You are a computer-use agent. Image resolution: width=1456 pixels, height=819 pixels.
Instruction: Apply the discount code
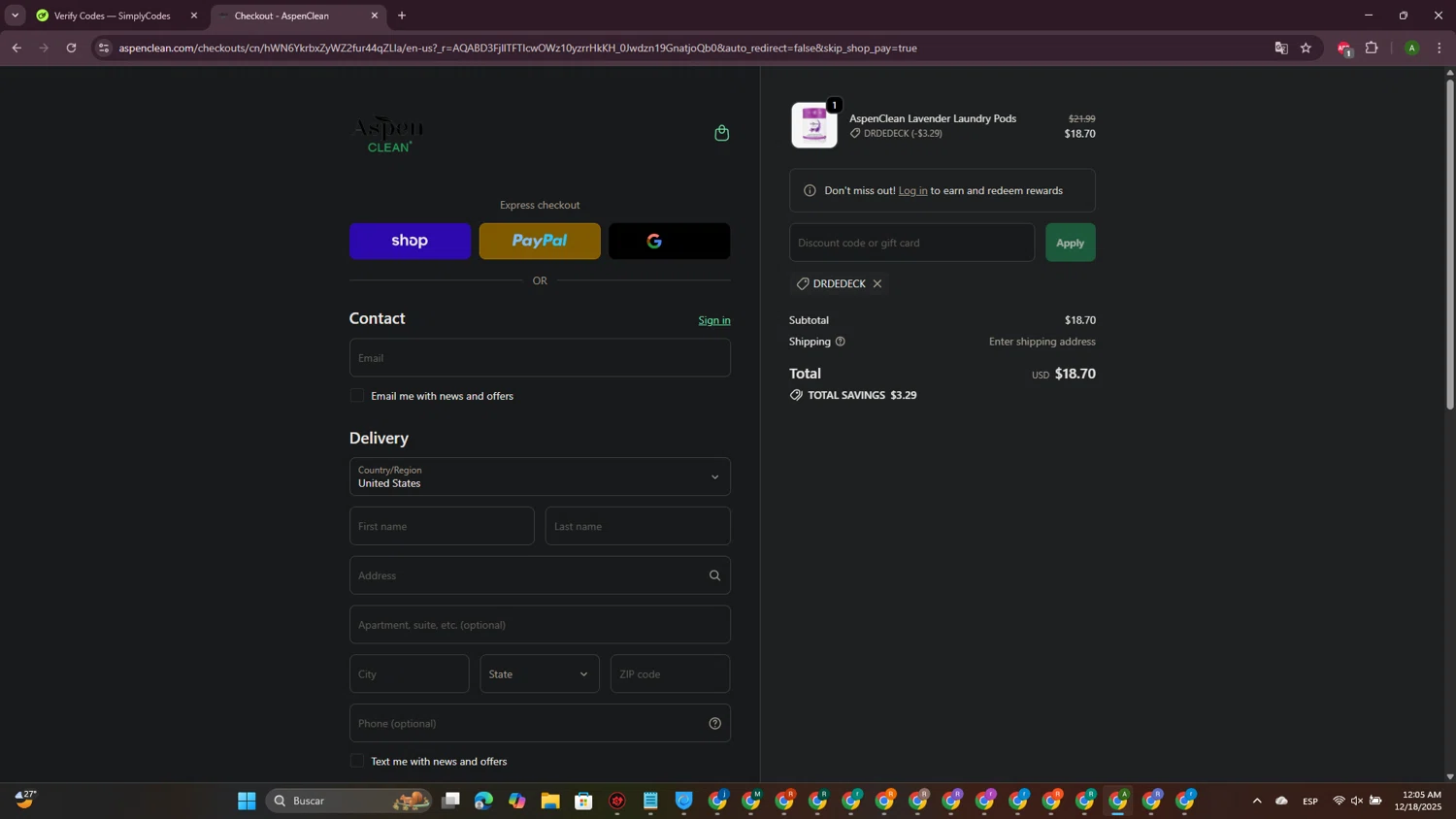click(x=1070, y=243)
